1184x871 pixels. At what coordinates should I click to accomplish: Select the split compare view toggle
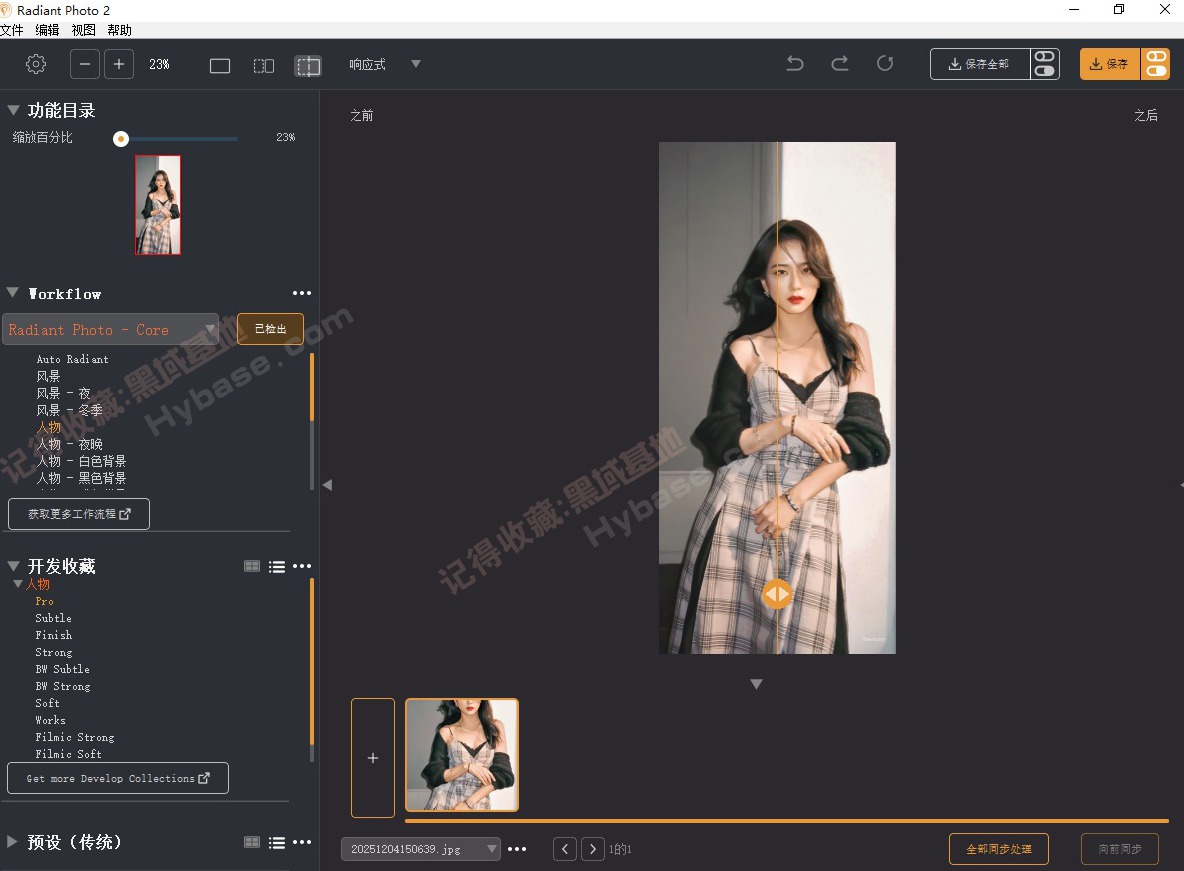[307, 64]
